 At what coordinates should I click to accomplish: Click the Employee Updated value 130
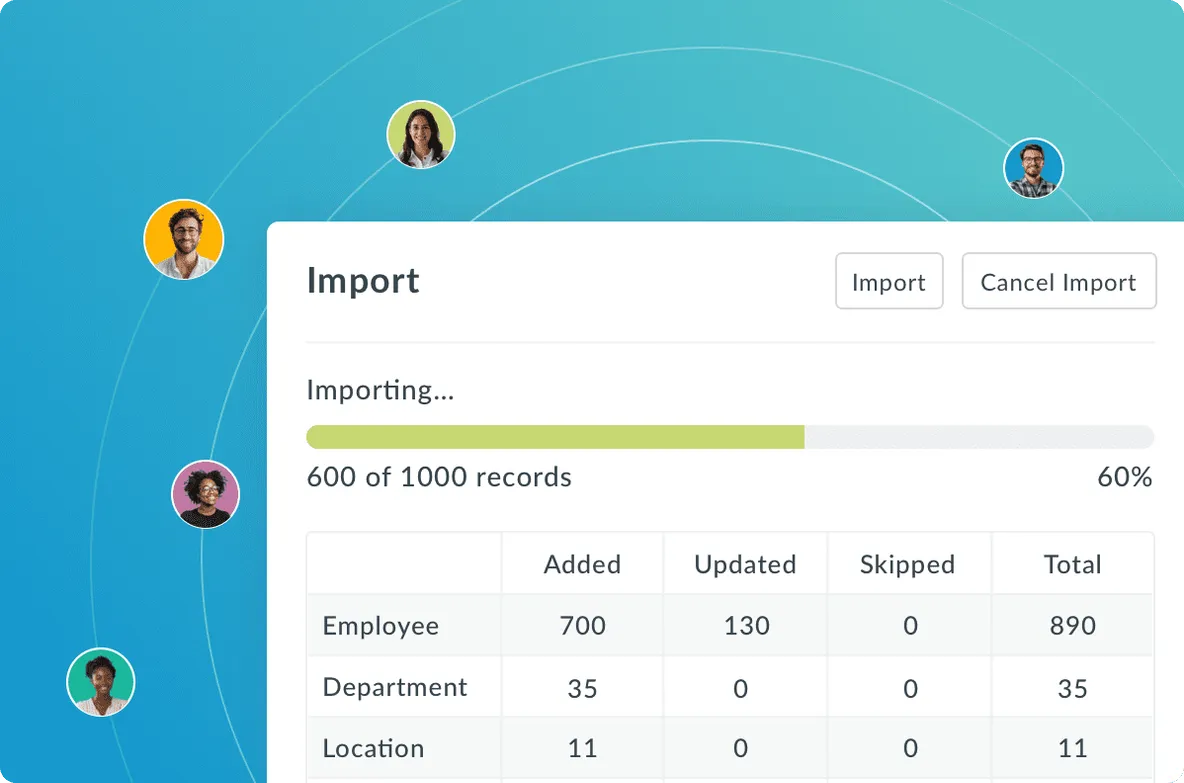tap(747, 625)
